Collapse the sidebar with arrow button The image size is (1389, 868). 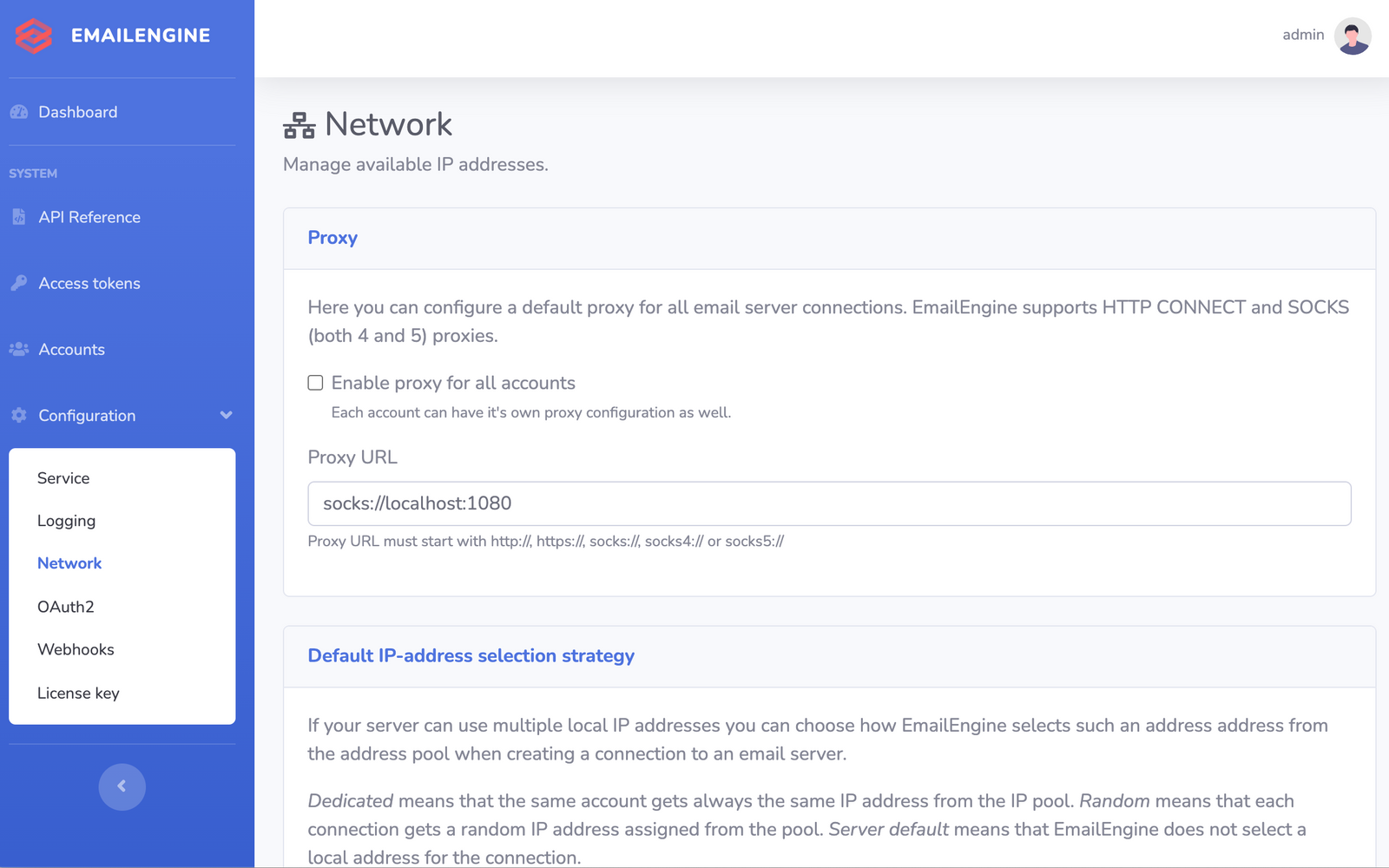(x=122, y=786)
